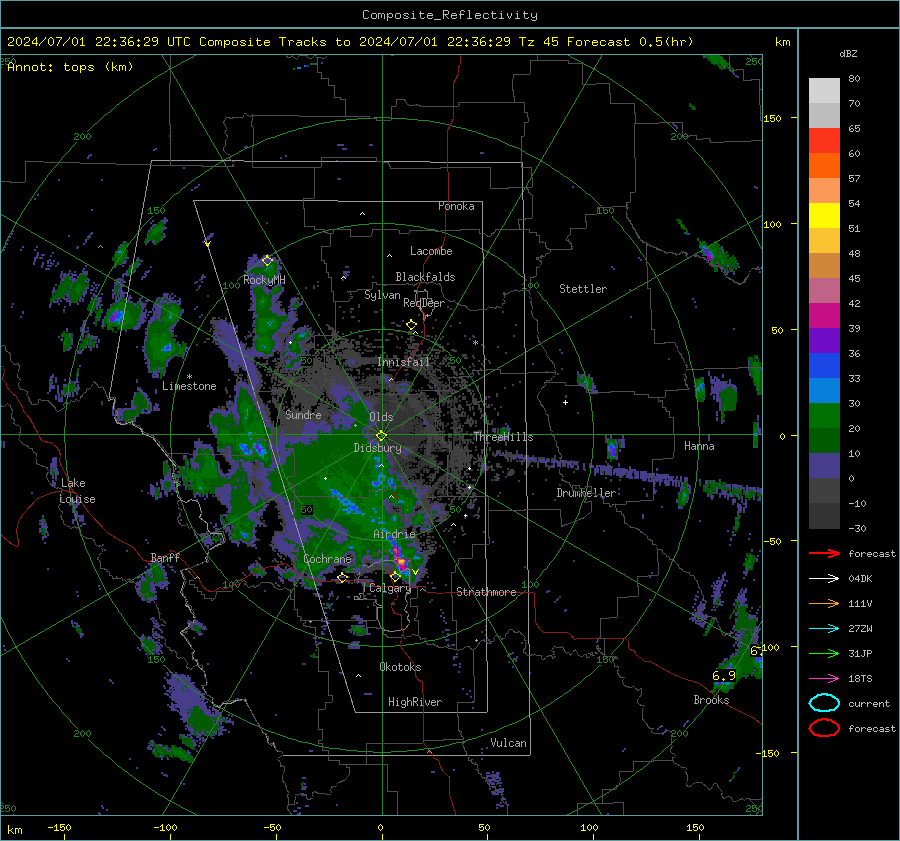This screenshot has height=841, width=900.
Task: Click the Blackfalds city label
Action: [x=425, y=277]
